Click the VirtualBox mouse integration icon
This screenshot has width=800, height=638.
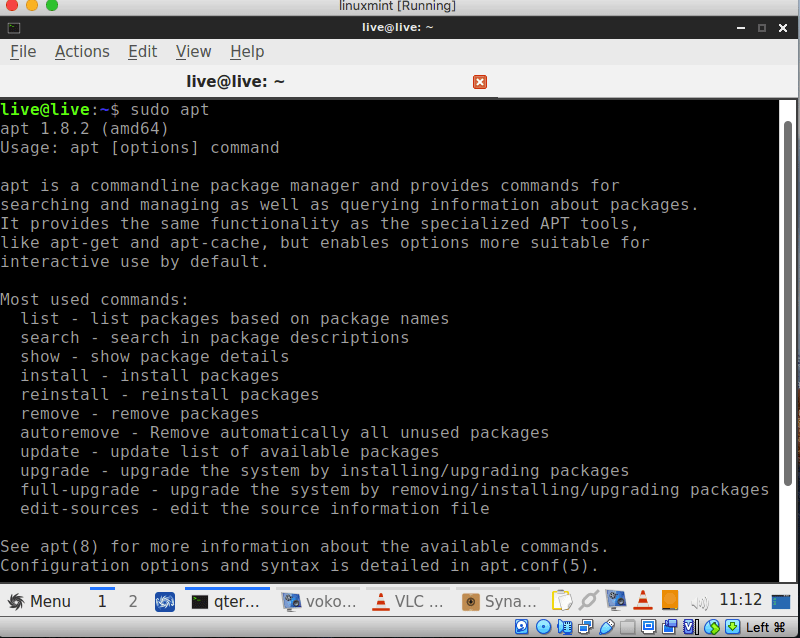pyautogui.click(x=712, y=626)
